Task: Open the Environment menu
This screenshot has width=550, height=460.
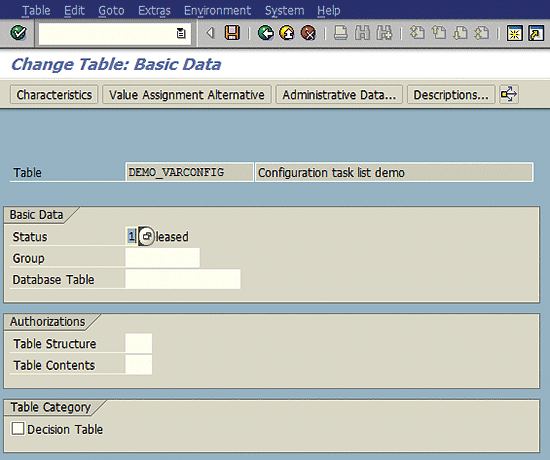Action: point(217,11)
